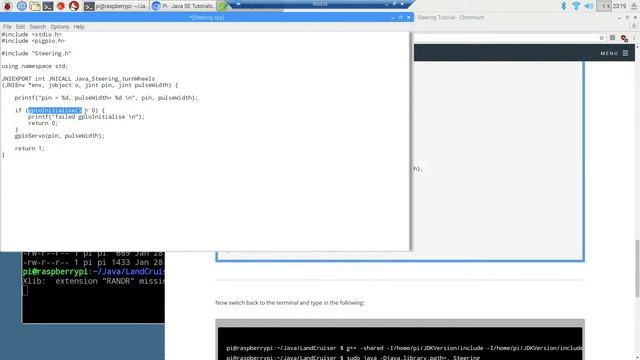Click the g++ -shared command in webpage

coord(404,348)
